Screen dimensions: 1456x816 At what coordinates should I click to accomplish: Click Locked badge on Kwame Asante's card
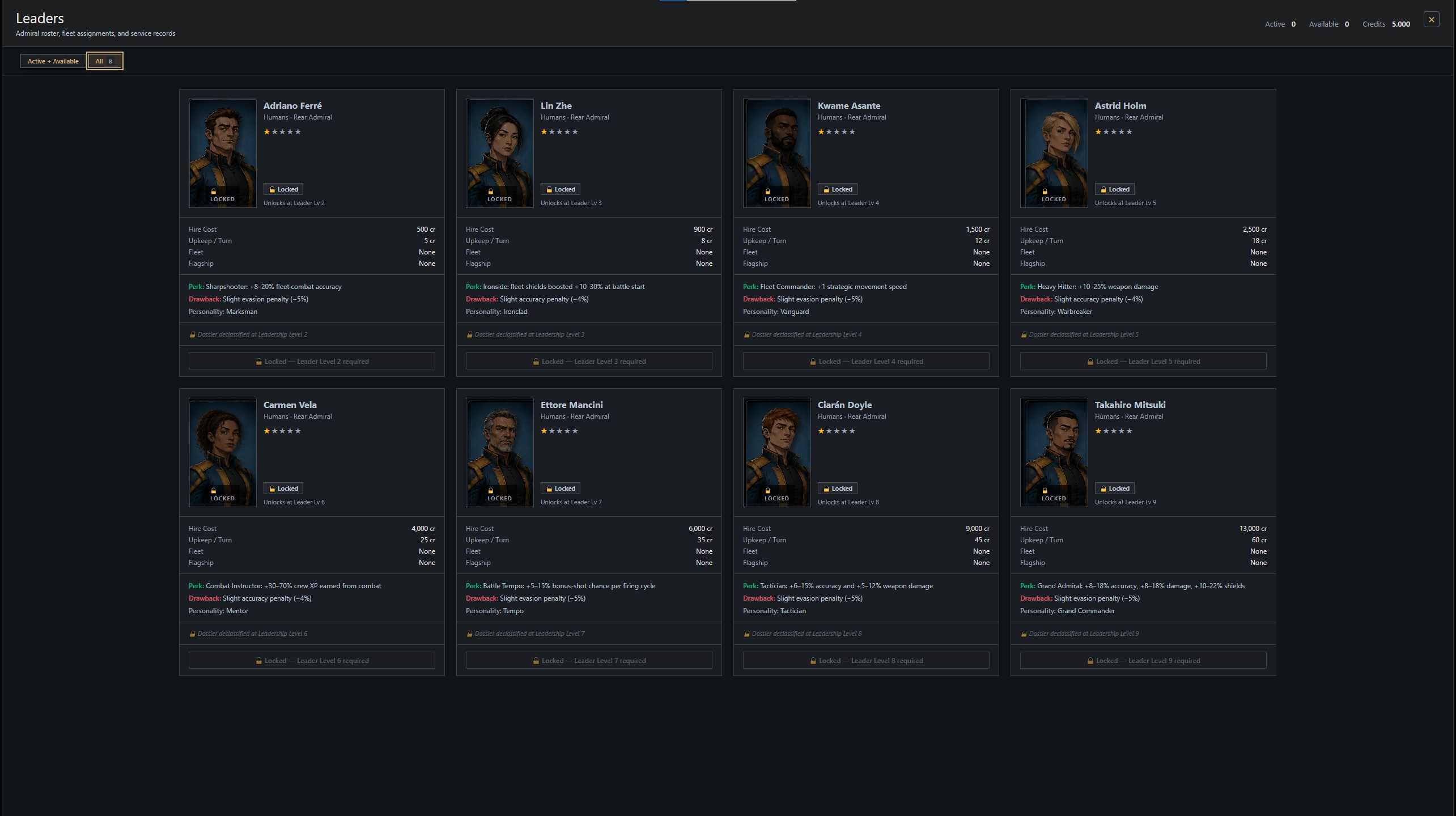pyautogui.click(x=838, y=189)
